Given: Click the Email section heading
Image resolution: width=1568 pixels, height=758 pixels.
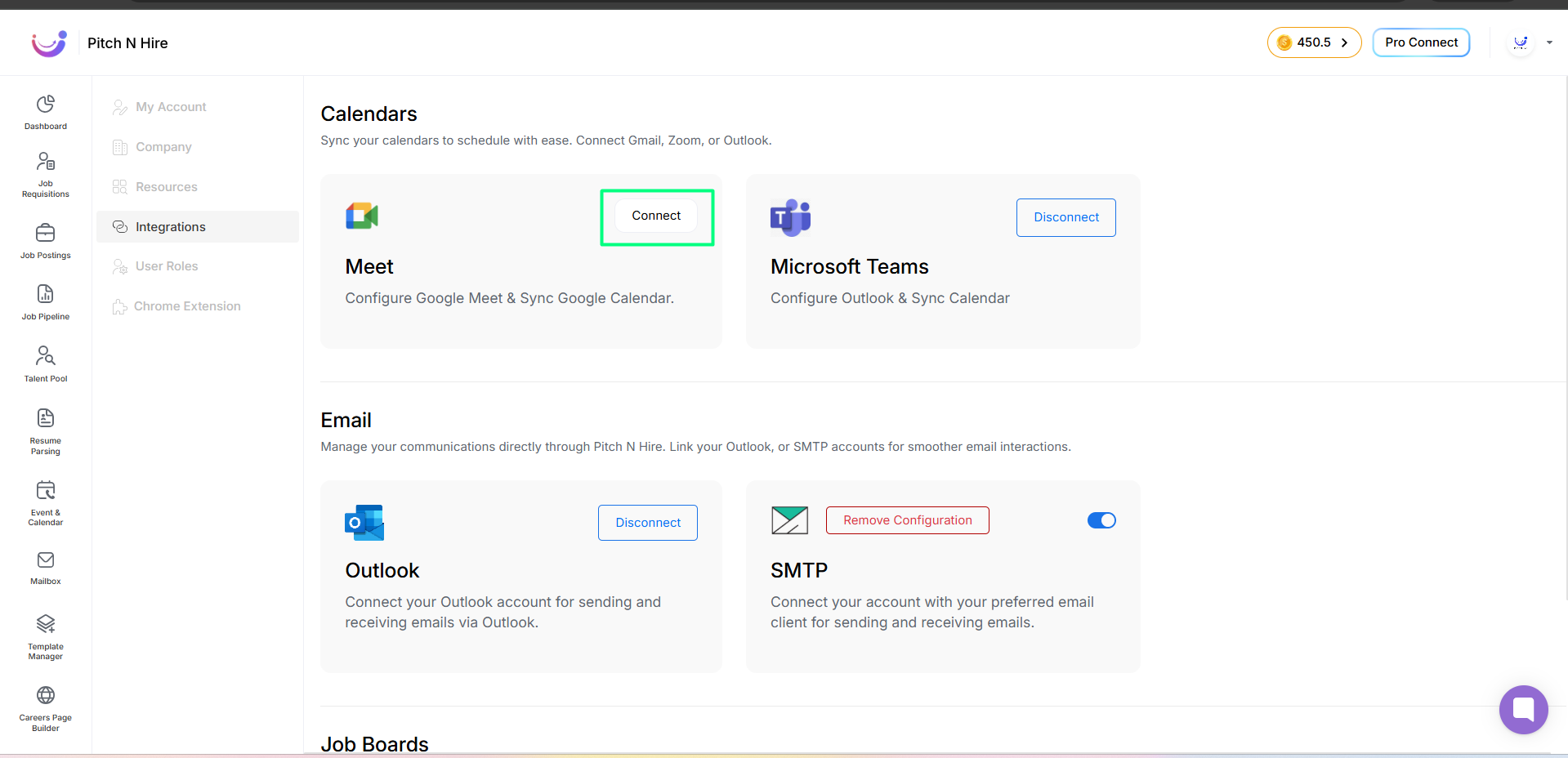Looking at the screenshot, I should click(346, 421).
